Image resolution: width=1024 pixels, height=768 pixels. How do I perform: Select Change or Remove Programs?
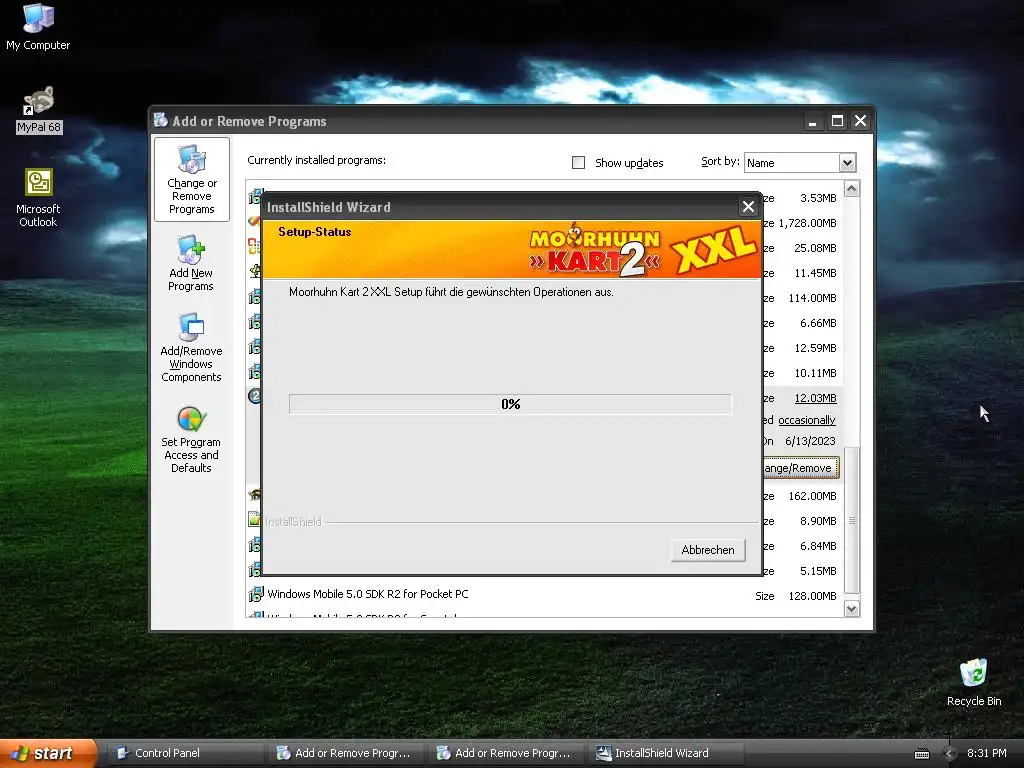pos(191,180)
